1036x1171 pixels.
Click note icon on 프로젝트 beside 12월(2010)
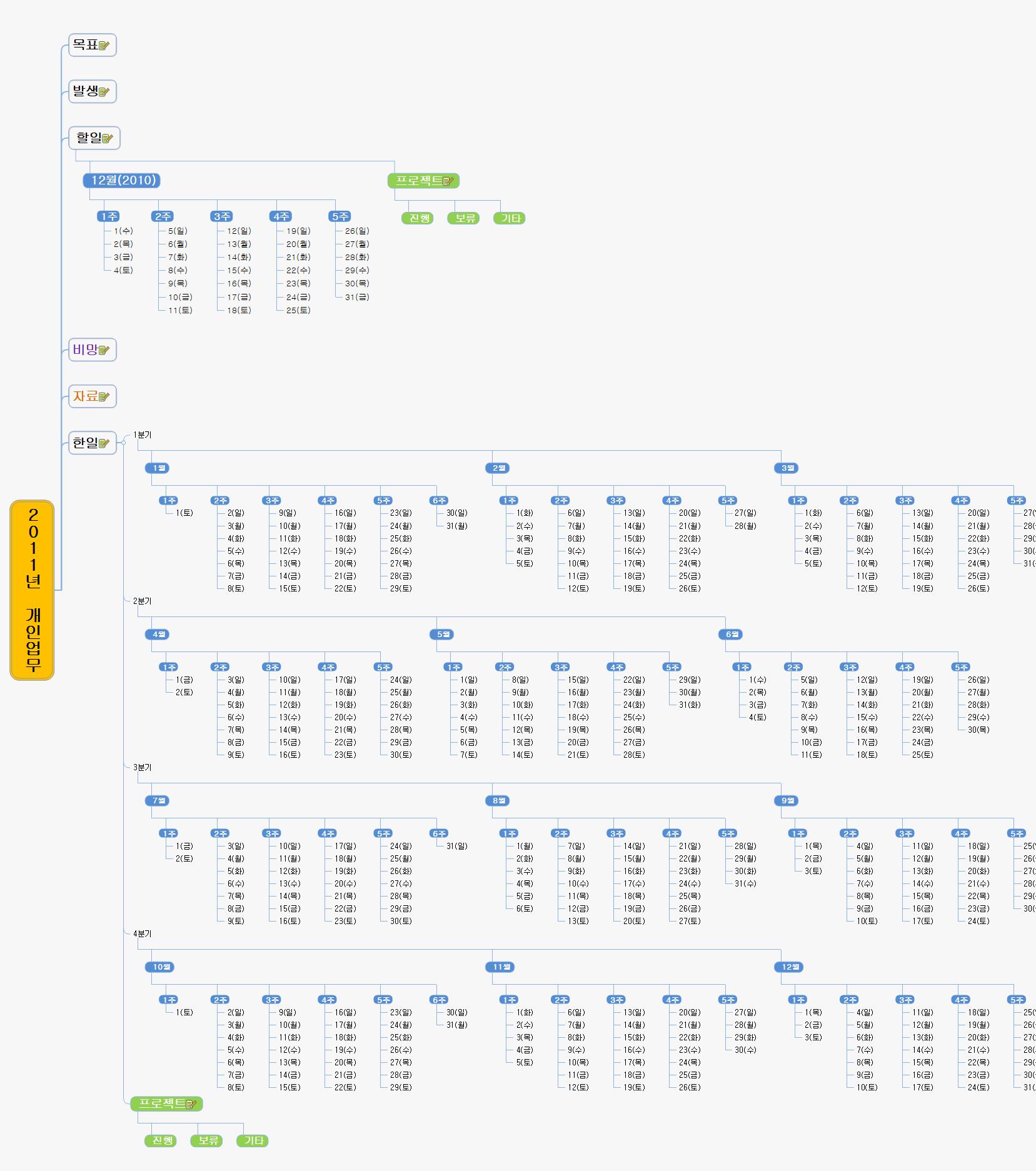tap(448, 181)
